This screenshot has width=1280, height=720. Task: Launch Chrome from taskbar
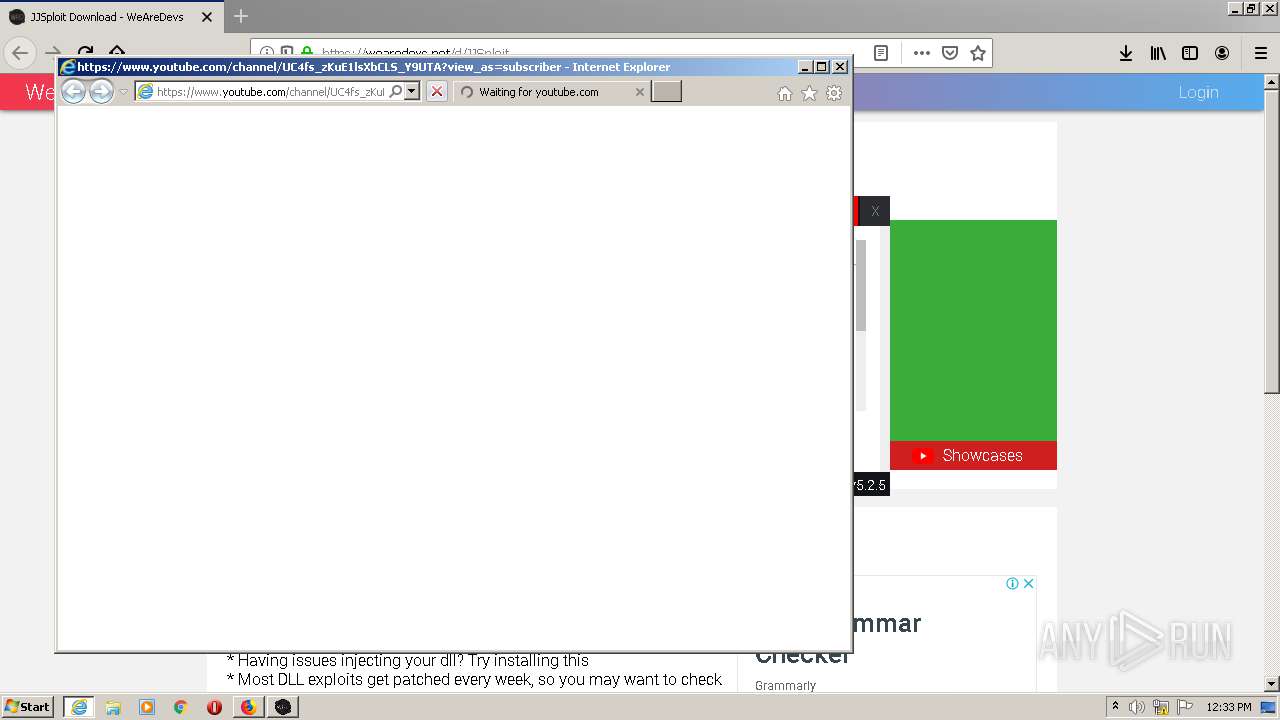tap(181, 707)
